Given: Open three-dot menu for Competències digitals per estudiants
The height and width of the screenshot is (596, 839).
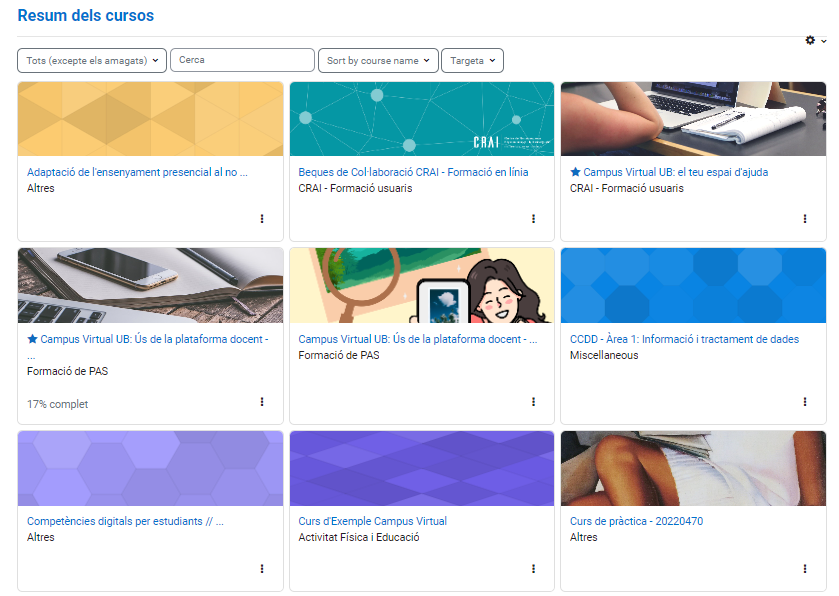Looking at the screenshot, I should click(262, 568).
